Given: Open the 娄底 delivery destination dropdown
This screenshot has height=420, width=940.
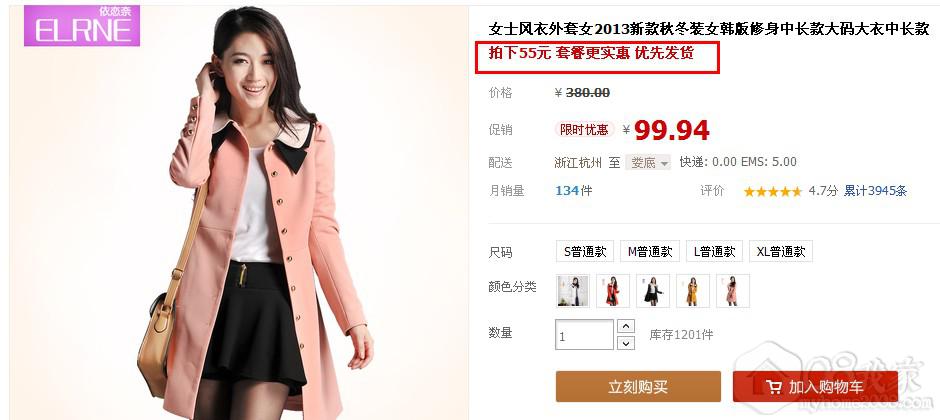Looking at the screenshot, I should coord(648,162).
